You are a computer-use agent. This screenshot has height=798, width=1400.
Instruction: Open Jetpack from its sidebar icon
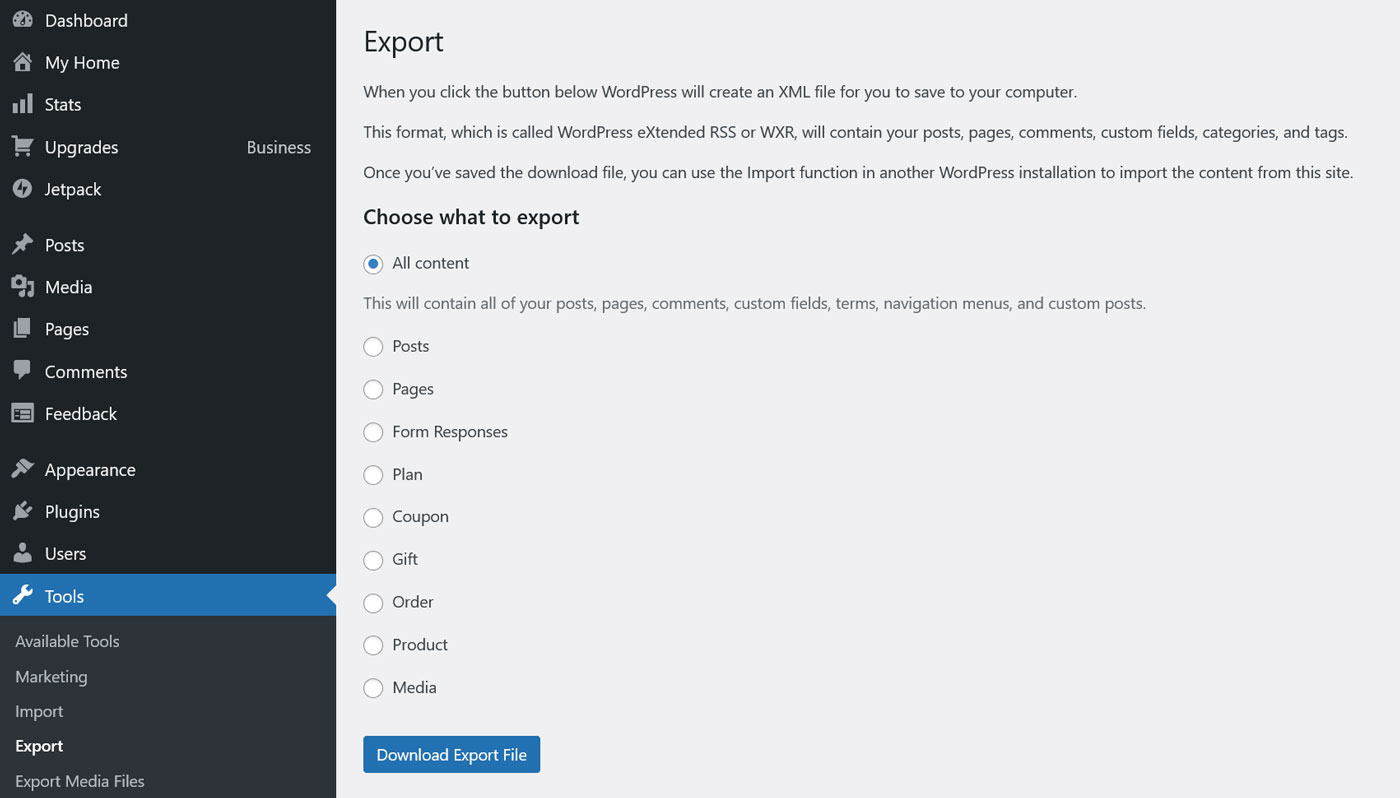pyautogui.click(x=21, y=189)
